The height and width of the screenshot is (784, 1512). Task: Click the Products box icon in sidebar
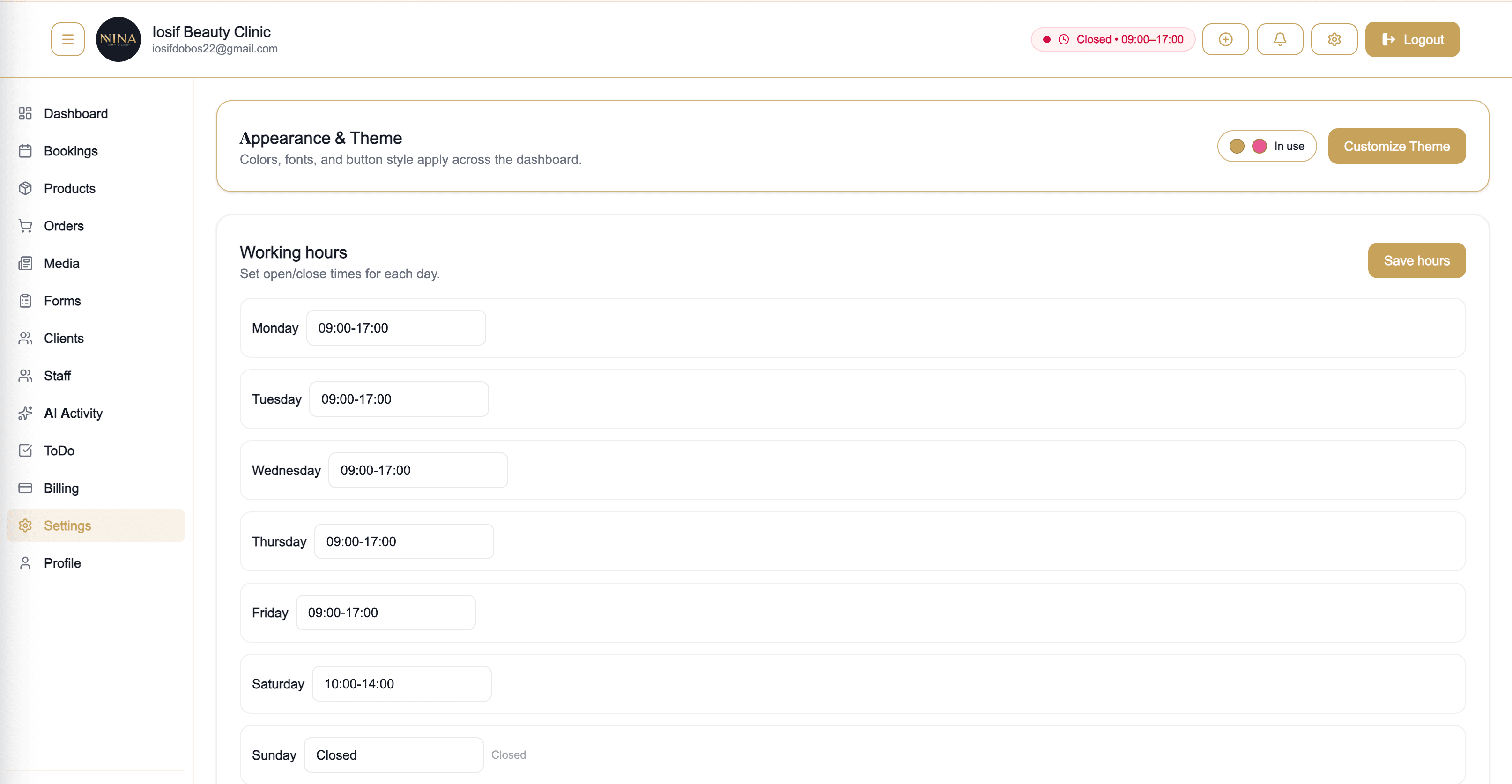(25, 188)
